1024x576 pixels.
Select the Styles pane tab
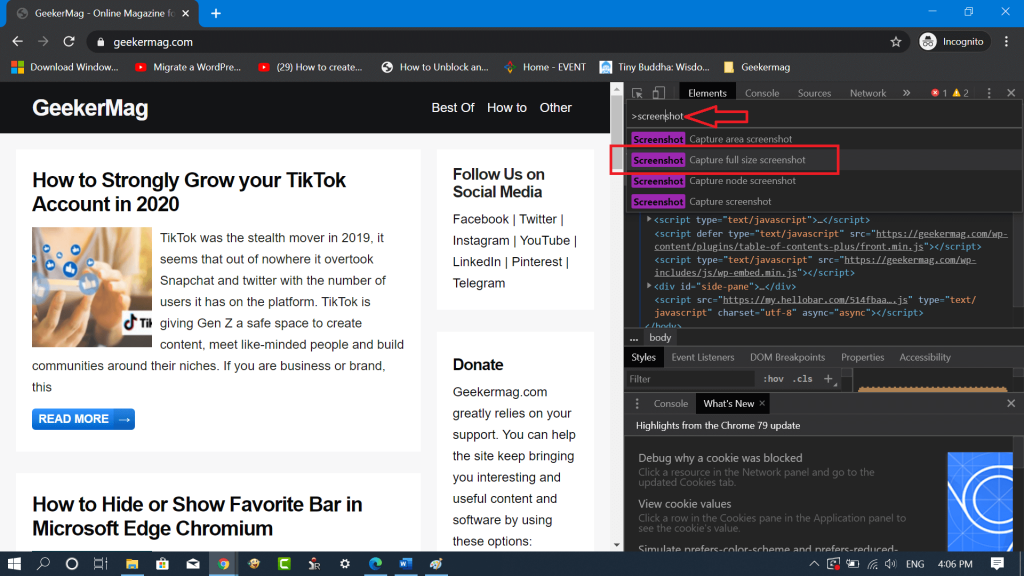coord(643,357)
